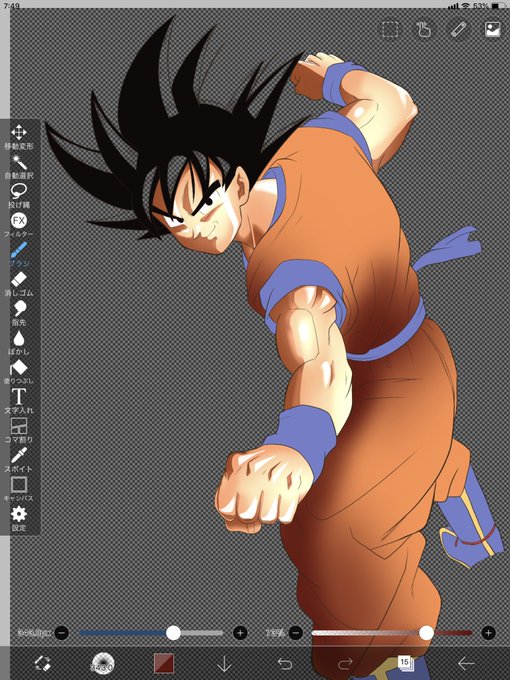Click the brush thickness slider track
This screenshot has height=680, width=510.
(151, 633)
